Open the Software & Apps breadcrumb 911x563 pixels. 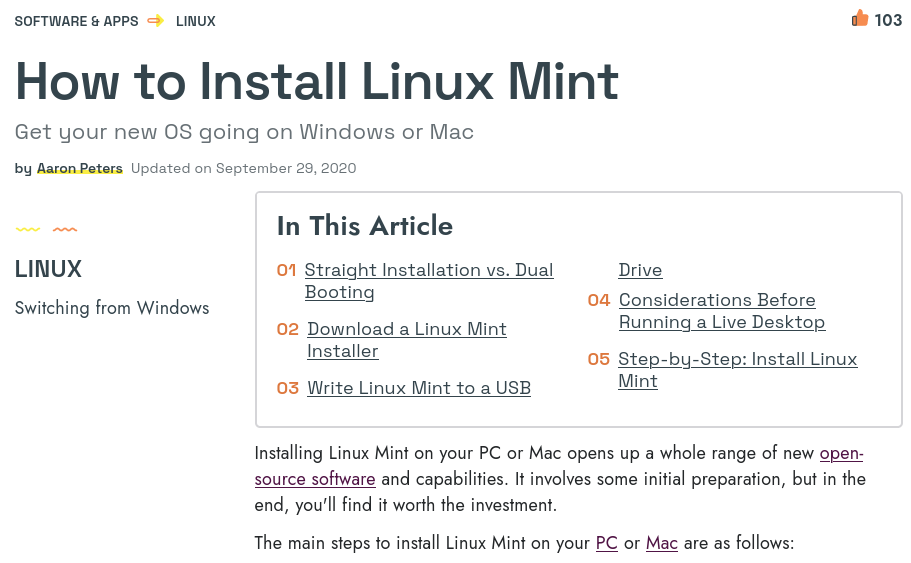pyautogui.click(x=76, y=21)
